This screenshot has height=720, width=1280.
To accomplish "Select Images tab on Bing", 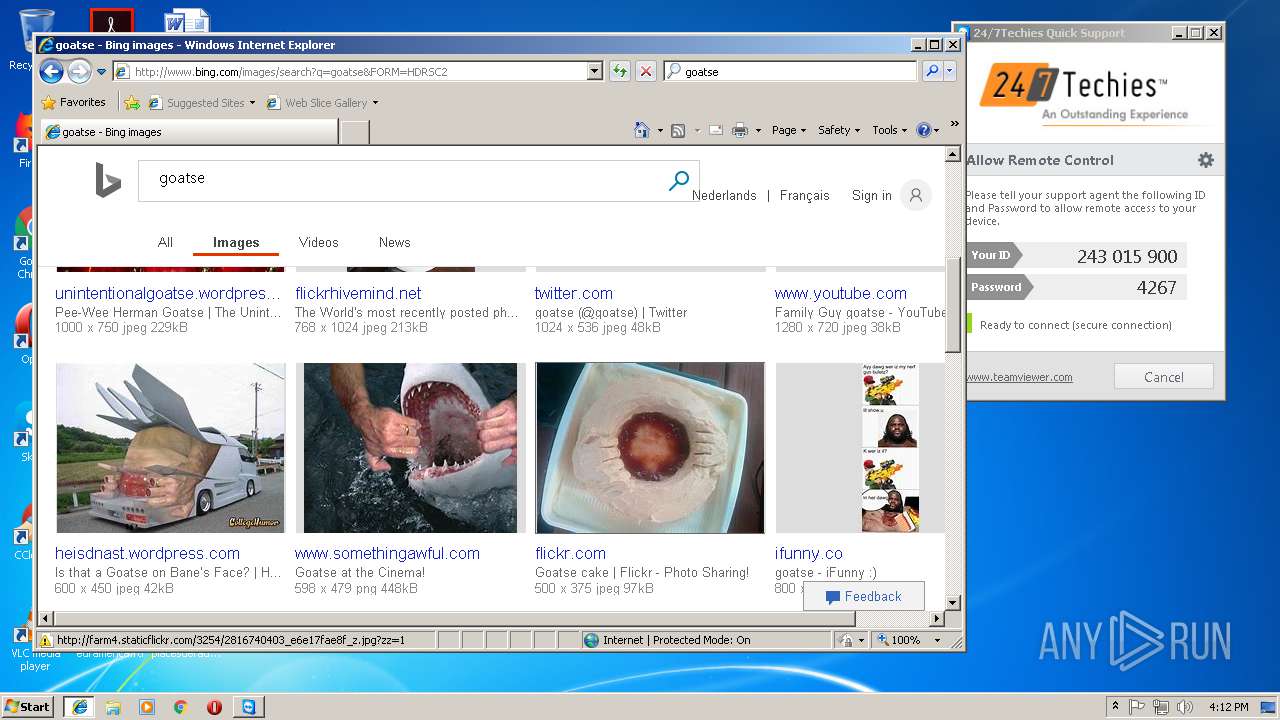I will click(x=236, y=242).
